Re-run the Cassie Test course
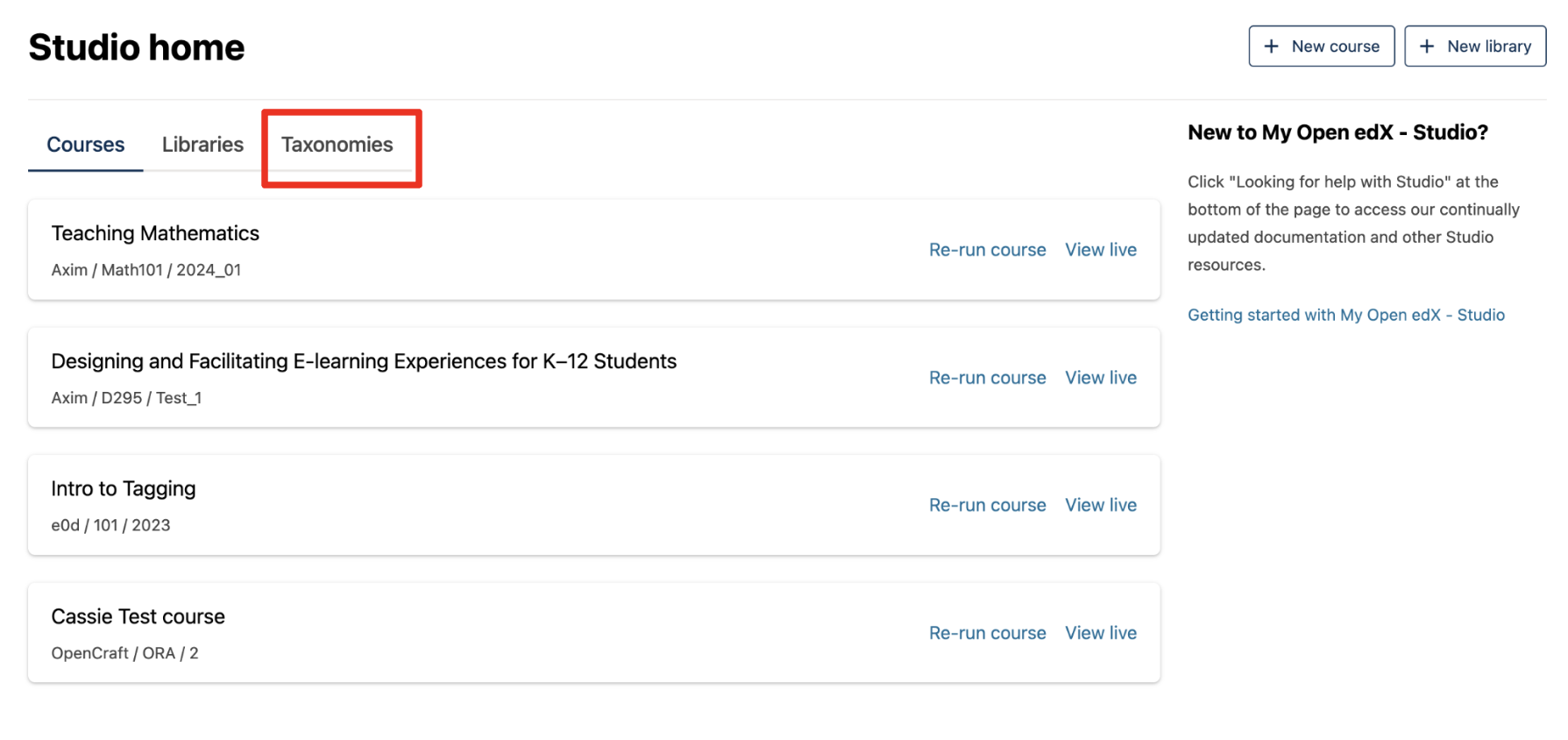 click(x=987, y=633)
